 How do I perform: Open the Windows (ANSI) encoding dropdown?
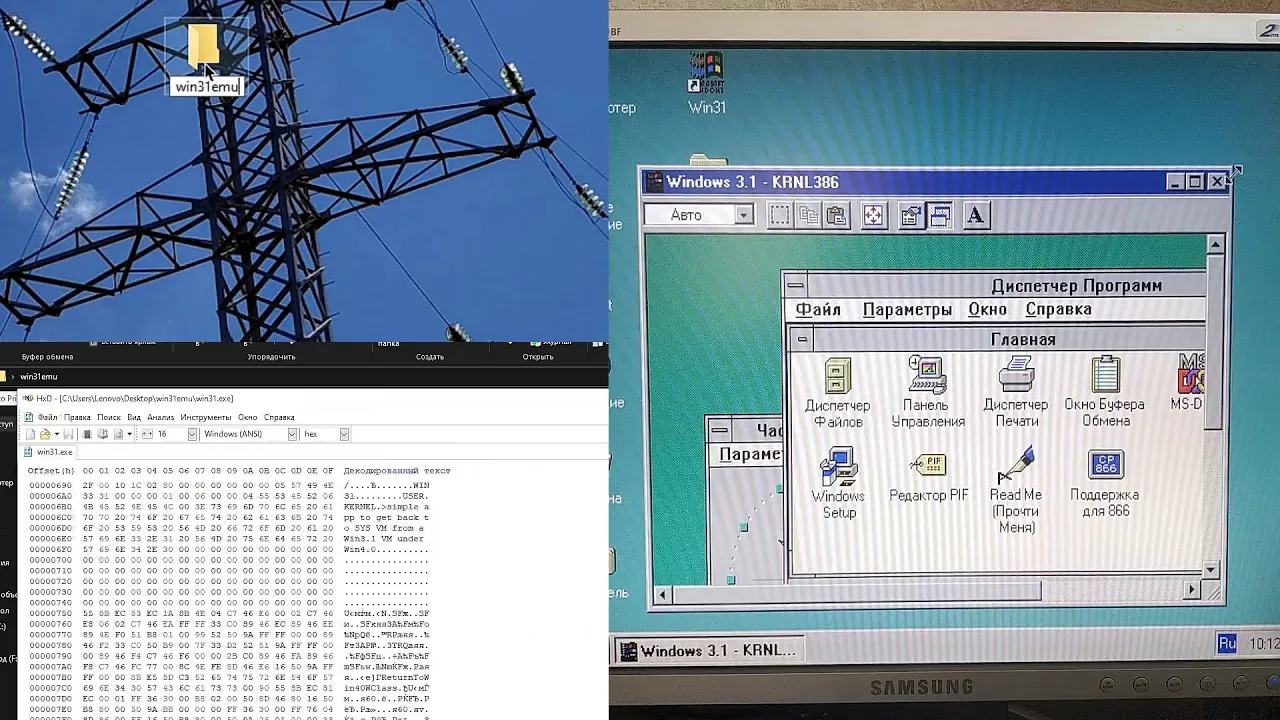293,434
